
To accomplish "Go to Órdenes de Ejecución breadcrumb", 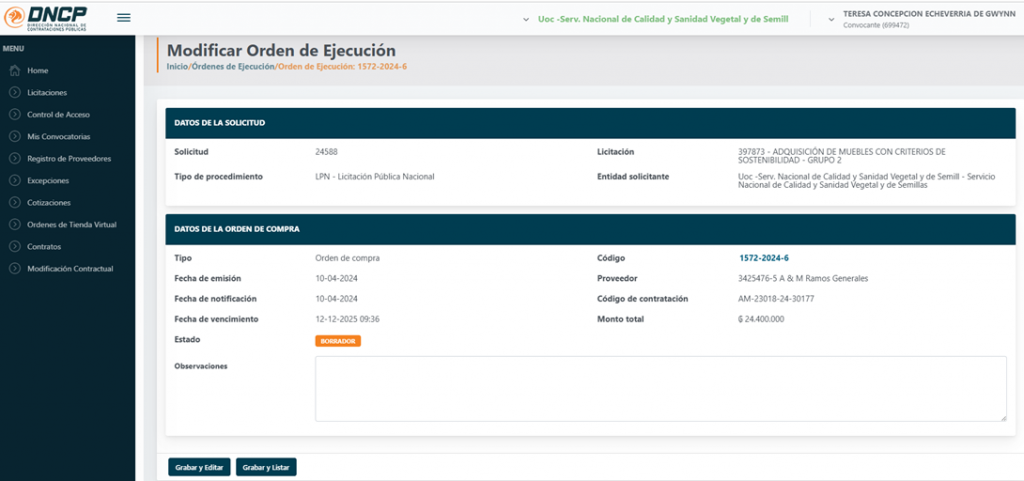I will 232,66.
